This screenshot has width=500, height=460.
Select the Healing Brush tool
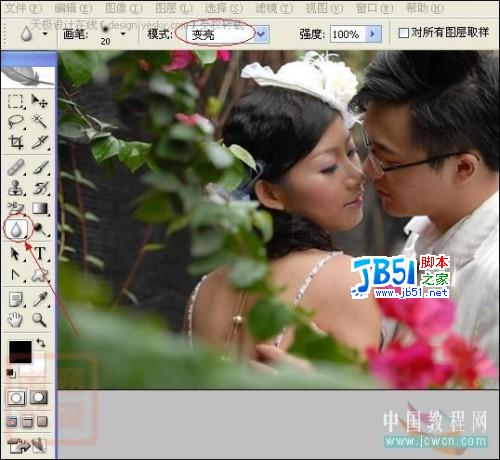[x=16, y=168]
